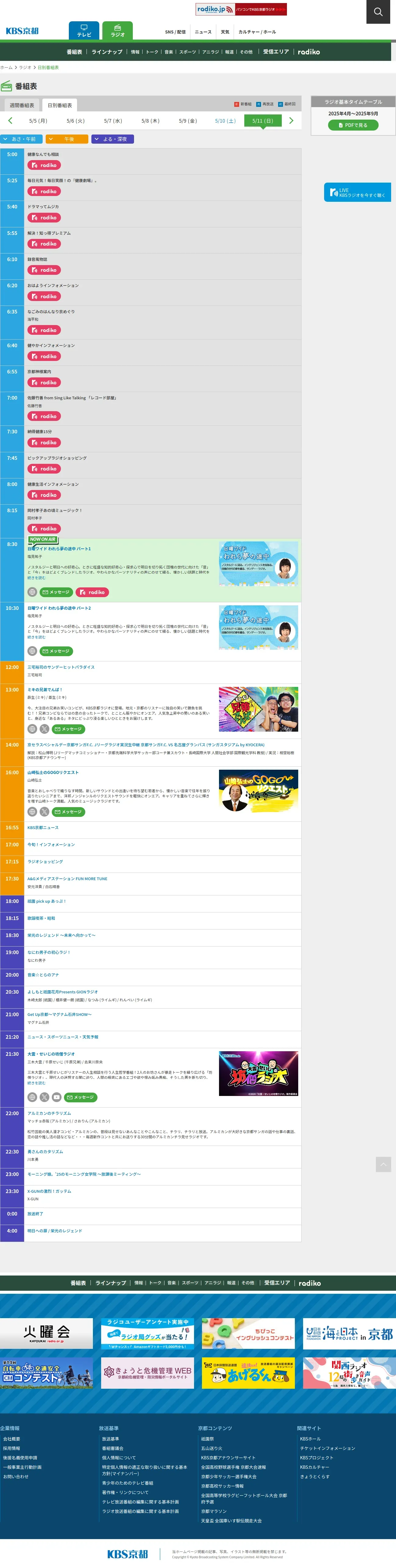Open きょうと危機管理WEB banner
This screenshot has width=396, height=1568.
[147, 1373]
